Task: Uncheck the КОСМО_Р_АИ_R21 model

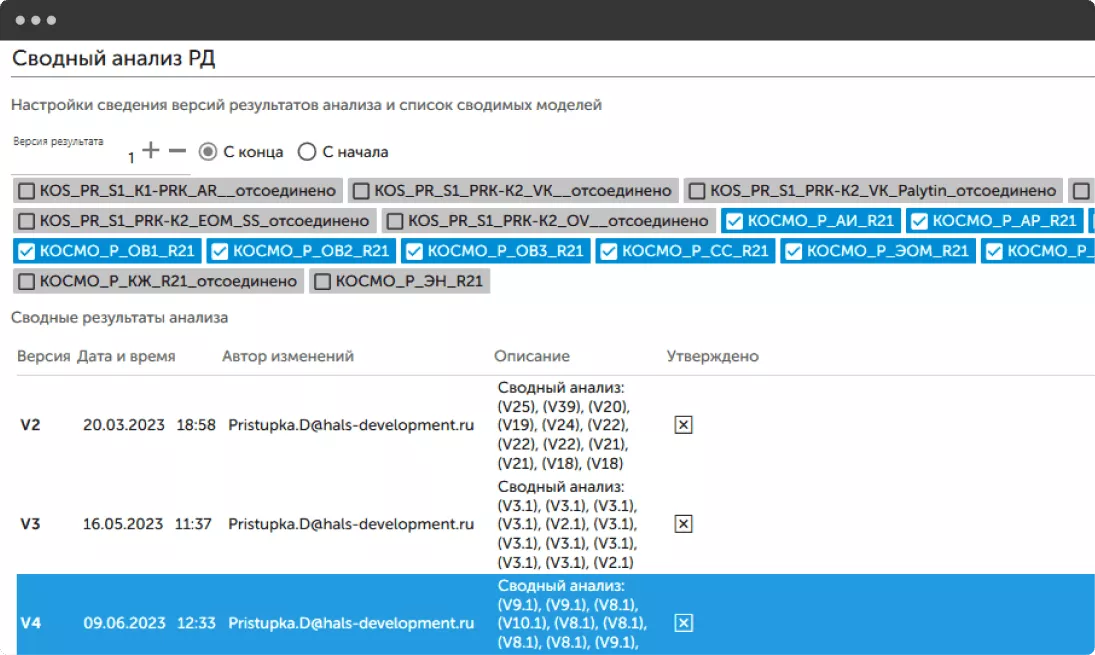Action: pos(734,221)
